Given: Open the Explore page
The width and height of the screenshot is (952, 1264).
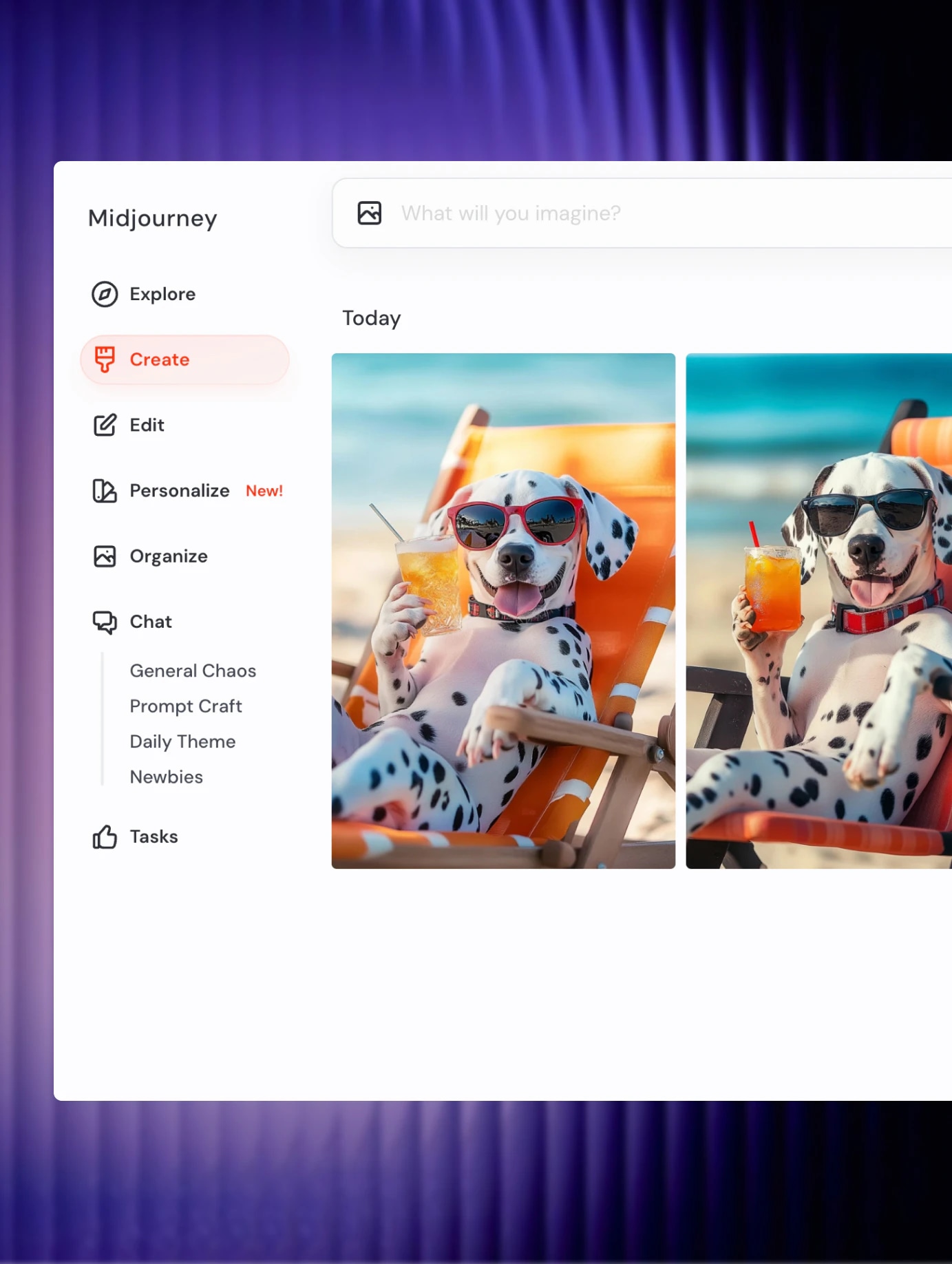Looking at the screenshot, I should tap(162, 294).
